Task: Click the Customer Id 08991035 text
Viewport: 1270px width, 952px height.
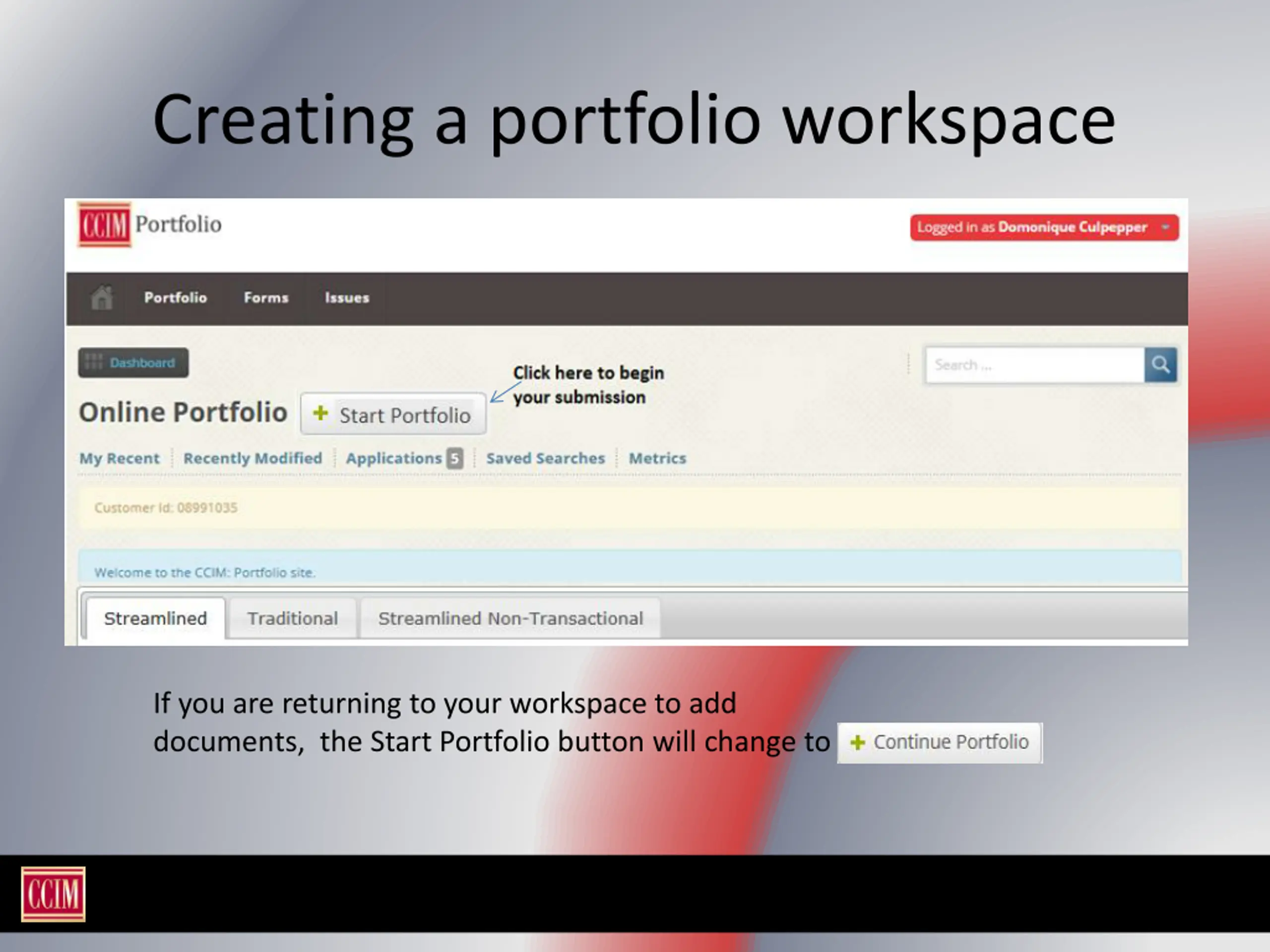Action: point(165,508)
